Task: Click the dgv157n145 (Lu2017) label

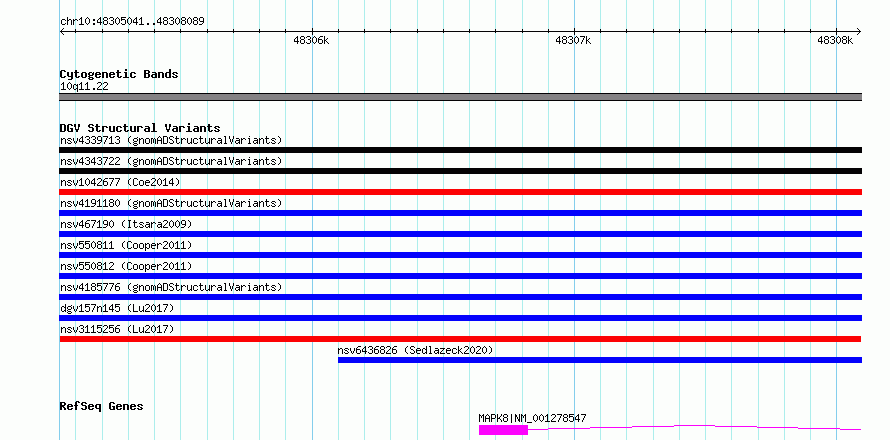Action: 117,308
